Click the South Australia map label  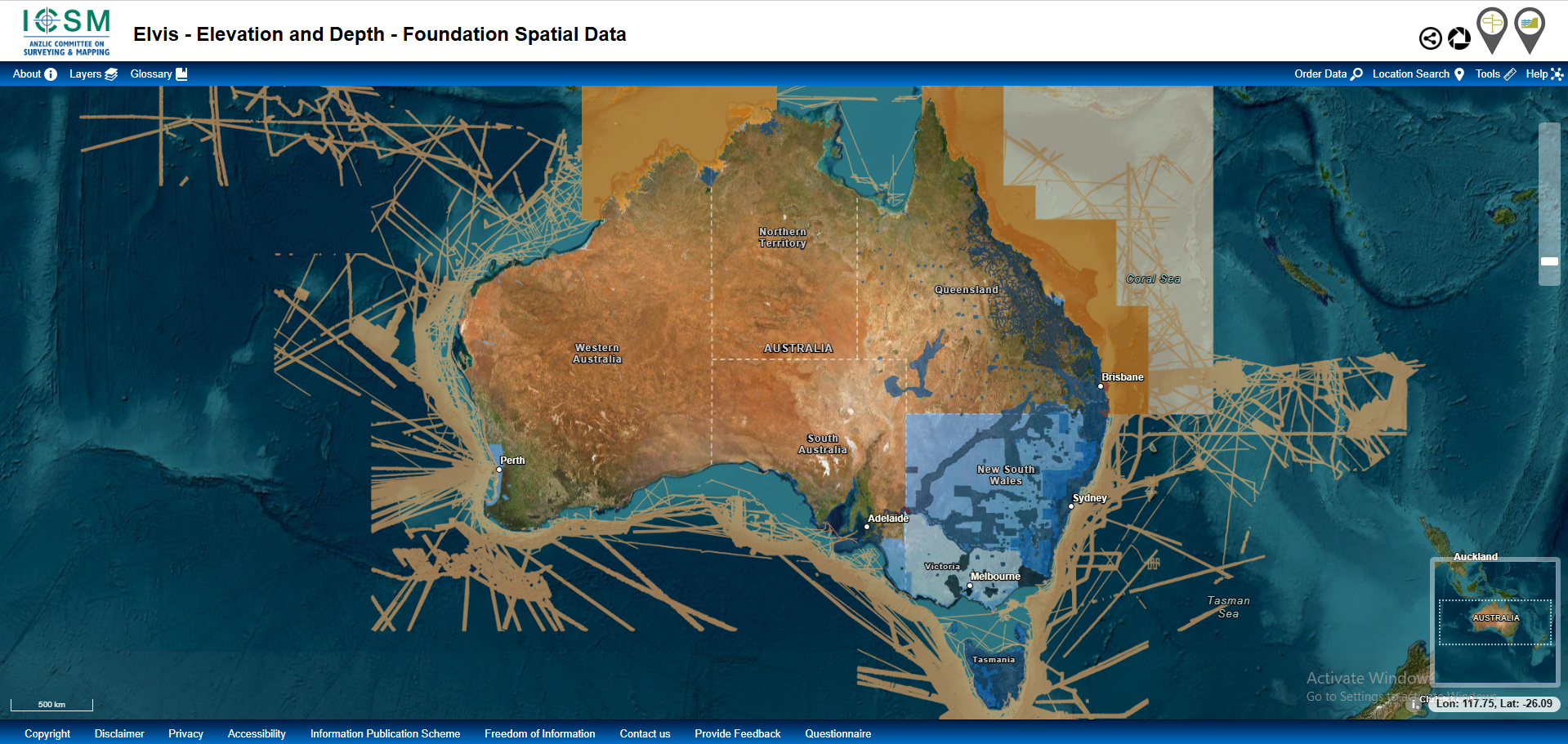coord(822,444)
